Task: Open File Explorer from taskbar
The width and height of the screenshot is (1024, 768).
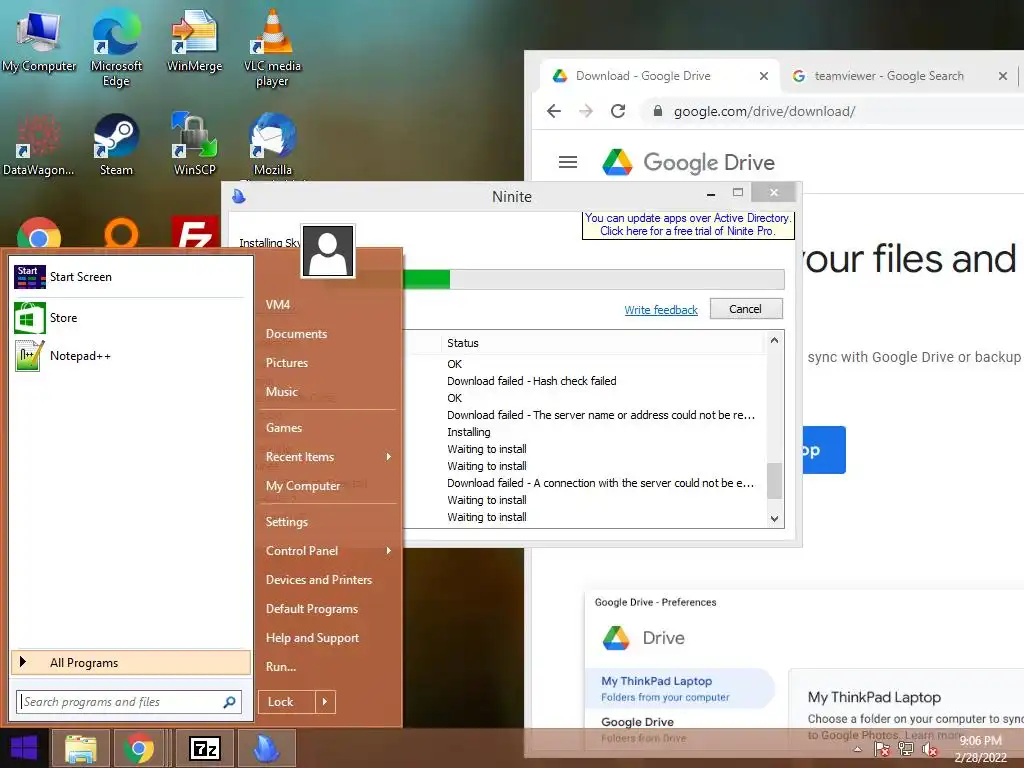Action: (x=81, y=748)
